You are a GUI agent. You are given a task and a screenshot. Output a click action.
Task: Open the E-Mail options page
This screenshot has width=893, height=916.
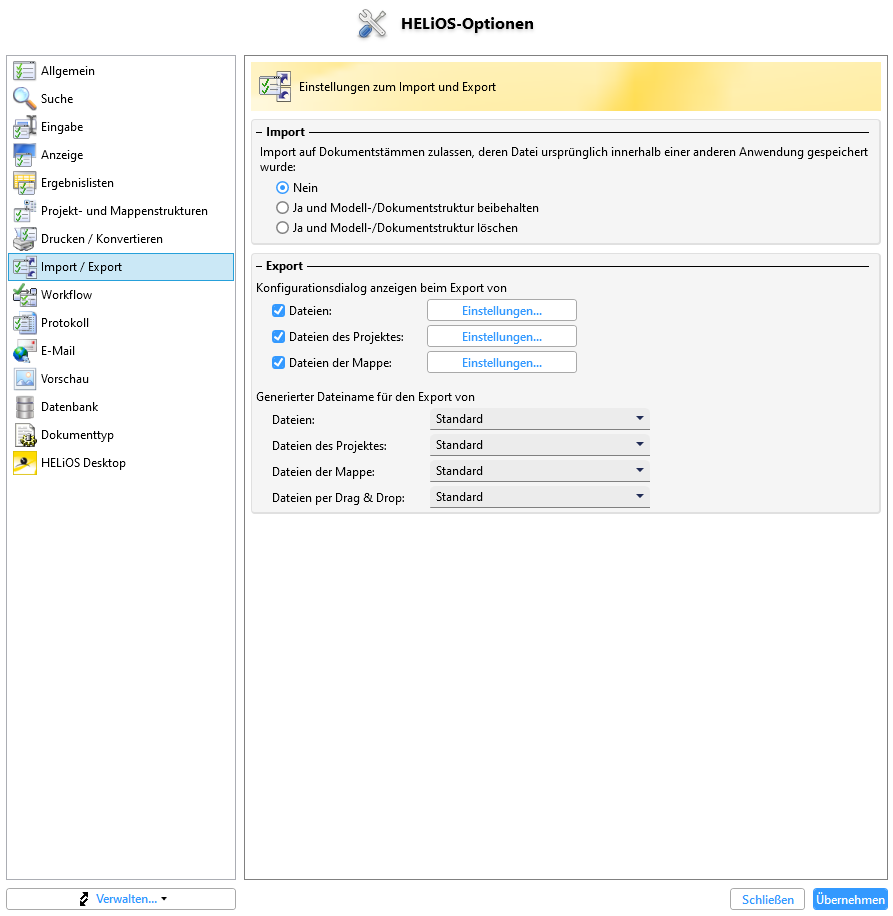click(121, 351)
